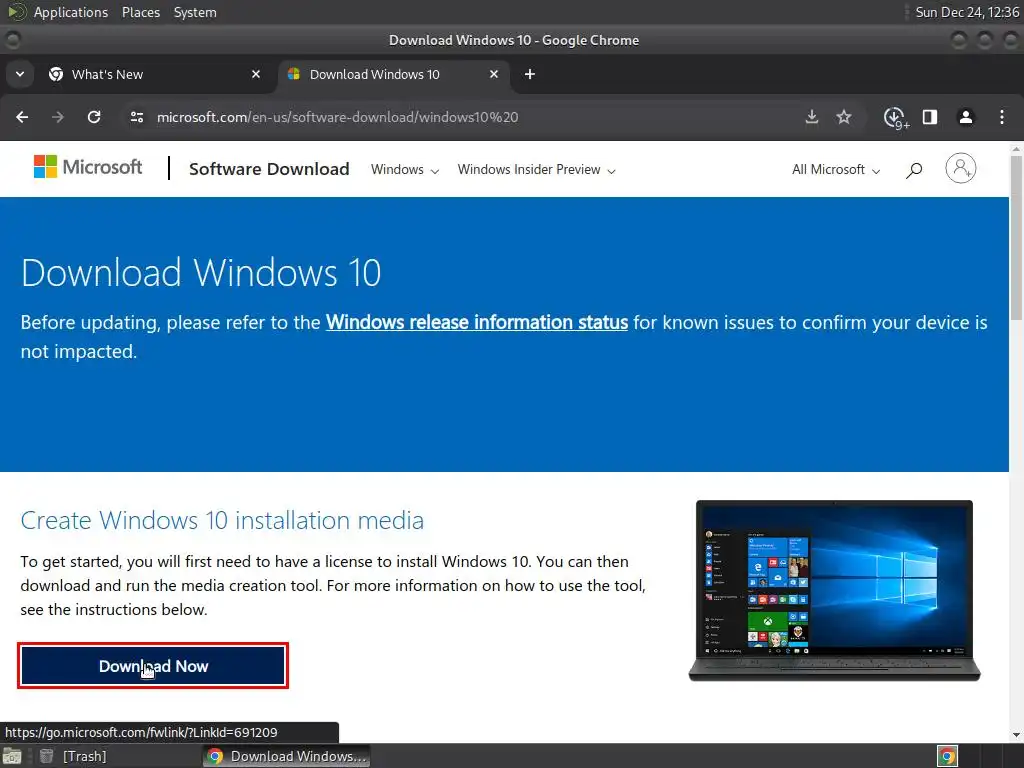Open the Trash taskbar item
1024x768 pixels.
point(72,756)
